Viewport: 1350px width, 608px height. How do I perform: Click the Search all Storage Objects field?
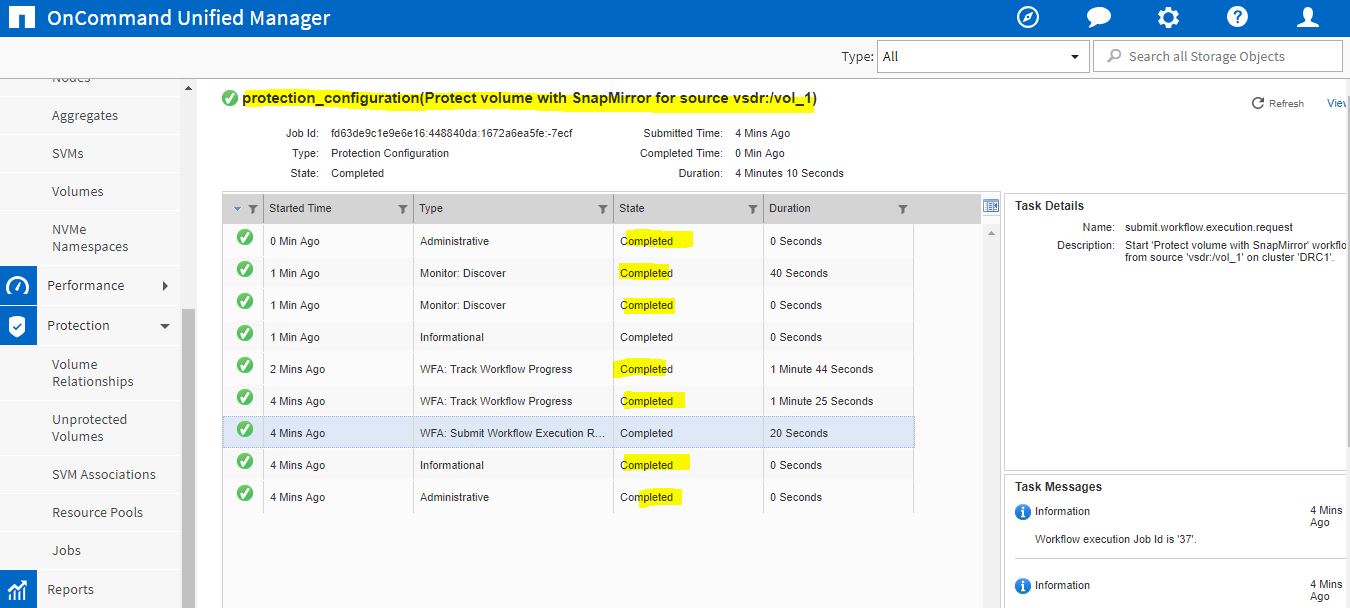(x=1218, y=55)
